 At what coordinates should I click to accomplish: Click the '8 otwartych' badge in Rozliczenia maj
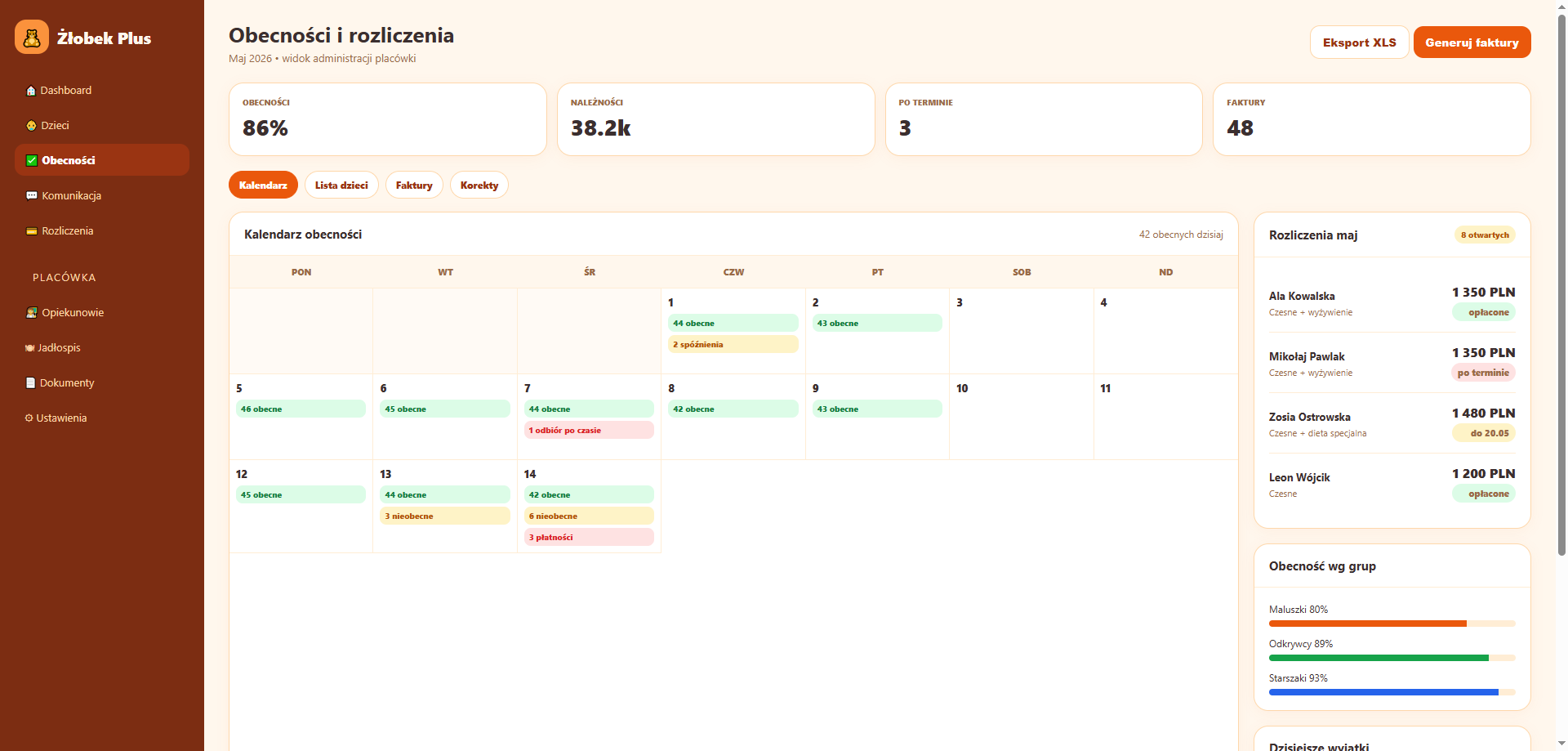point(1485,235)
